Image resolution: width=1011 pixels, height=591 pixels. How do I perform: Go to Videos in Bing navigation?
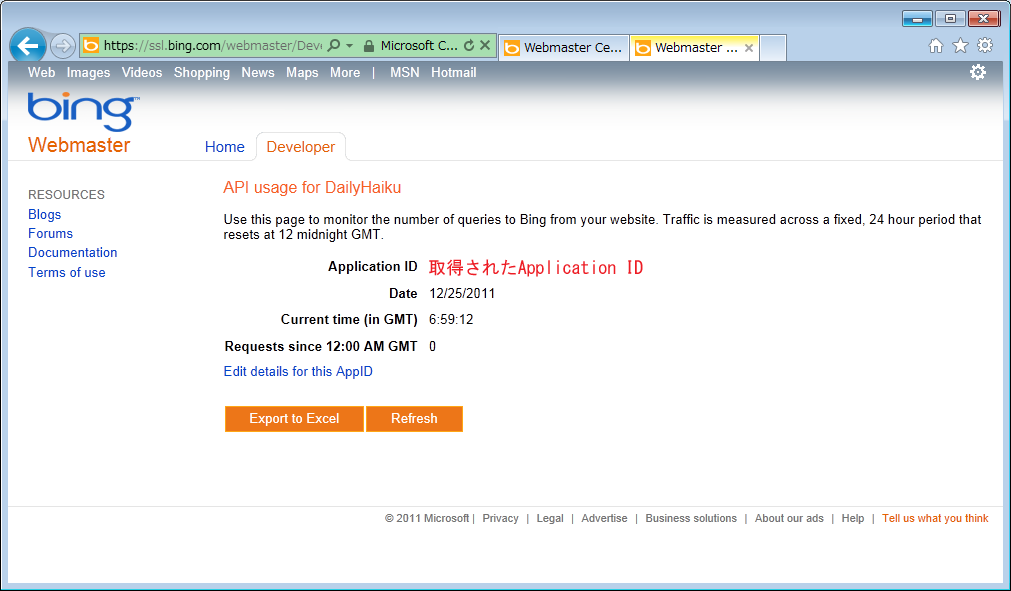[142, 73]
